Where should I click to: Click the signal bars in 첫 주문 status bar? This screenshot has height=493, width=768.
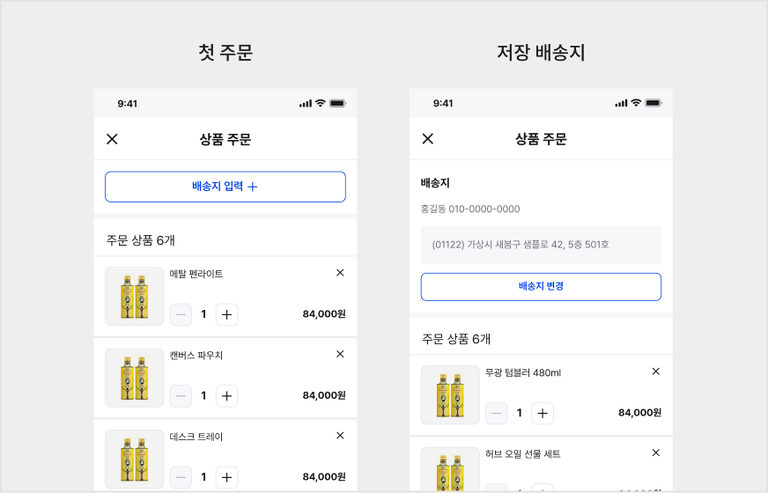click(x=305, y=103)
